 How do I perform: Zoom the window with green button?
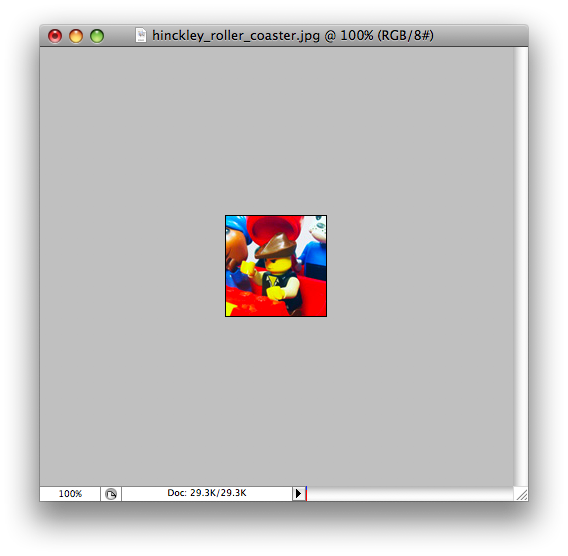97,36
